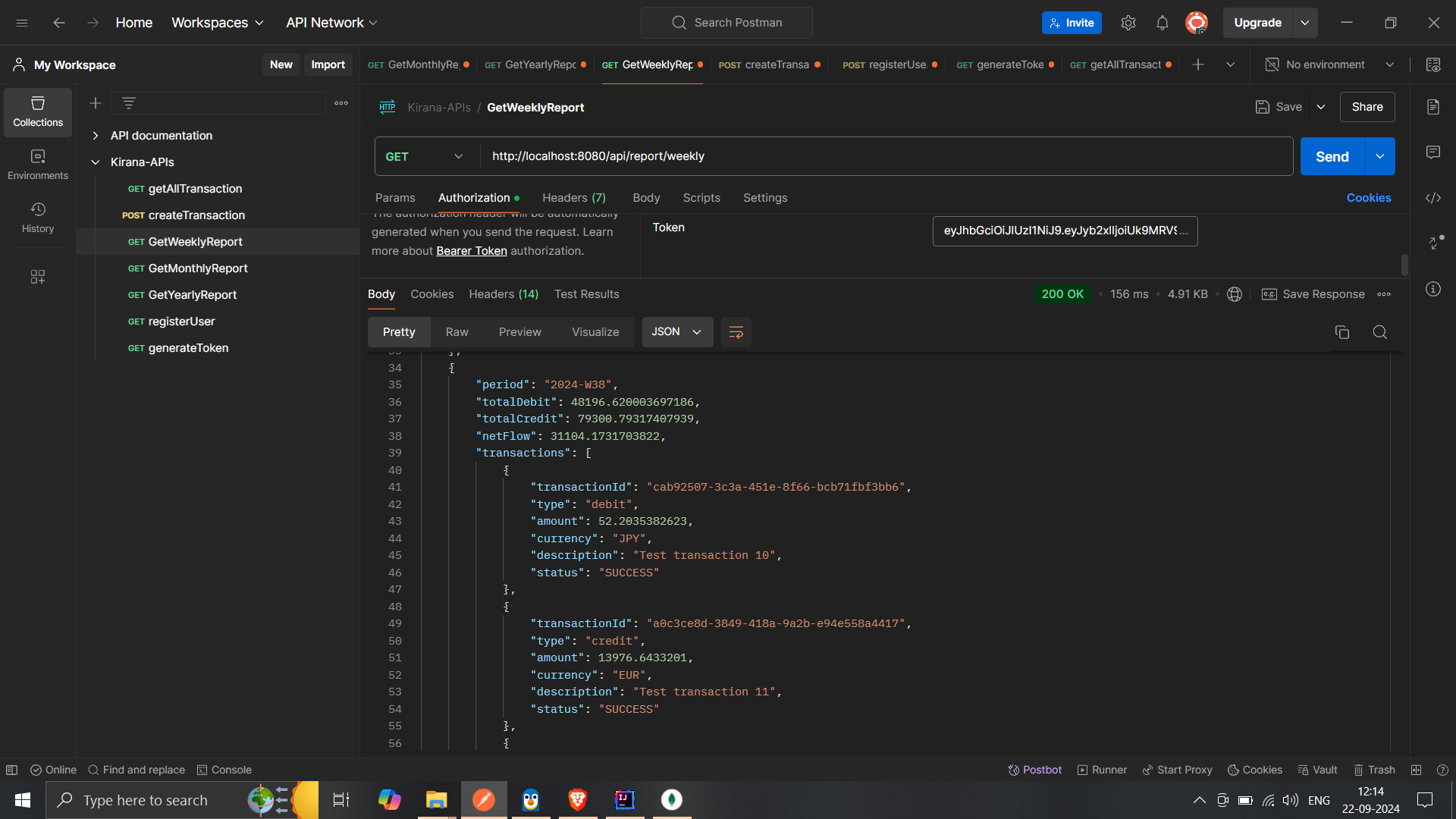Search the response with the magnifier icon

[1379, 332]
